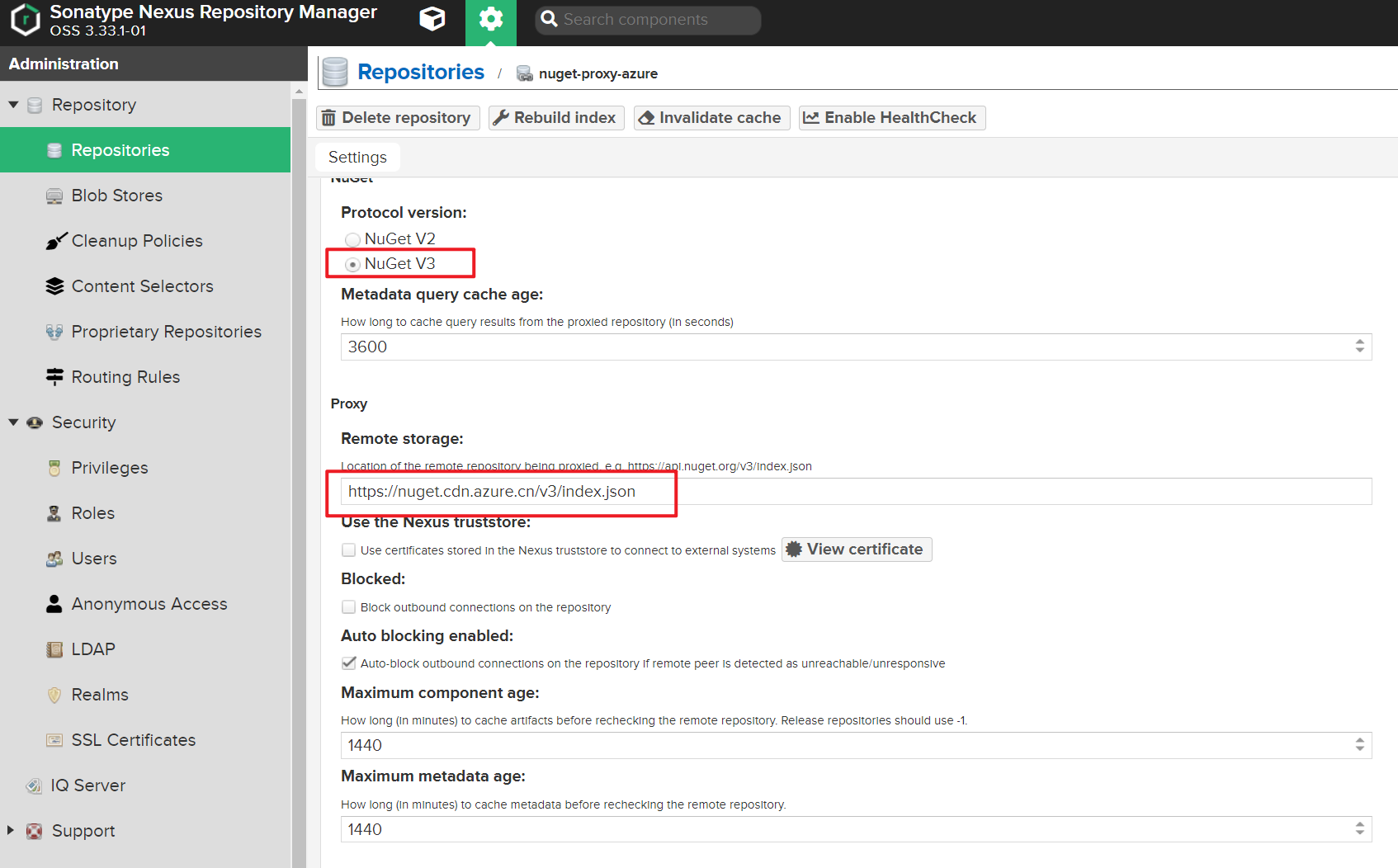Viewport: 1398px width, 868px height.
Task: Click the Blob Stores icon
Action: [54, 196]
